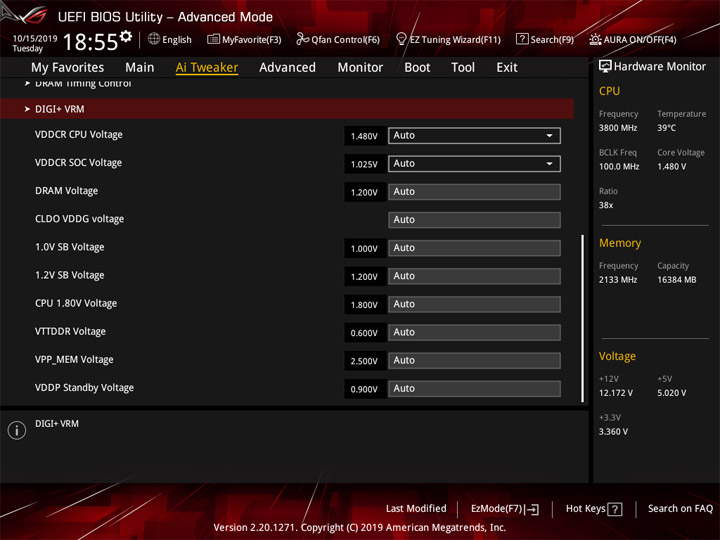Switch to EzMode(F7)
This screenshot has width=720, height=540.
[505, 509]
